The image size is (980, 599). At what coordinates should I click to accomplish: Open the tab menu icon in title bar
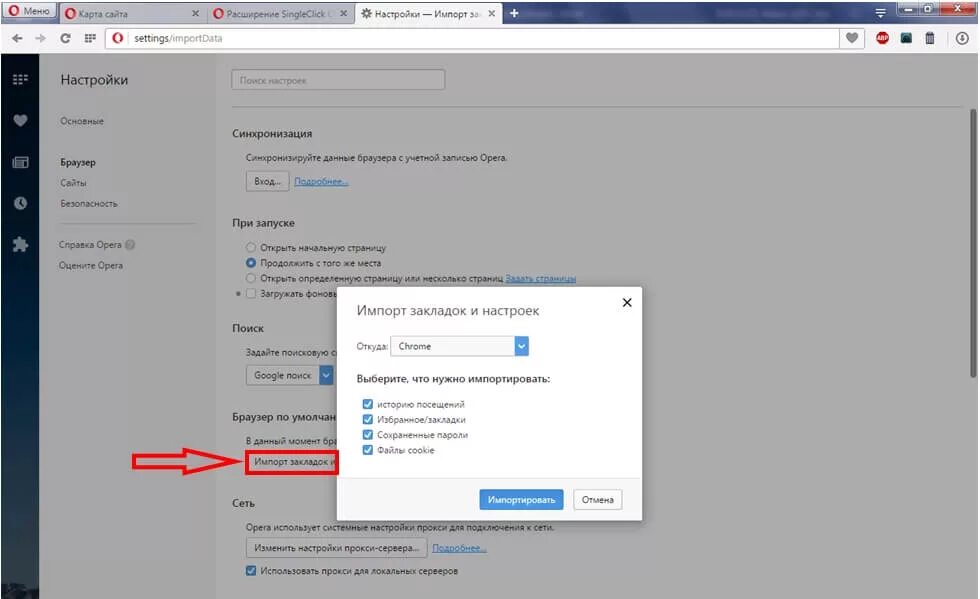[x=880, y=13]
